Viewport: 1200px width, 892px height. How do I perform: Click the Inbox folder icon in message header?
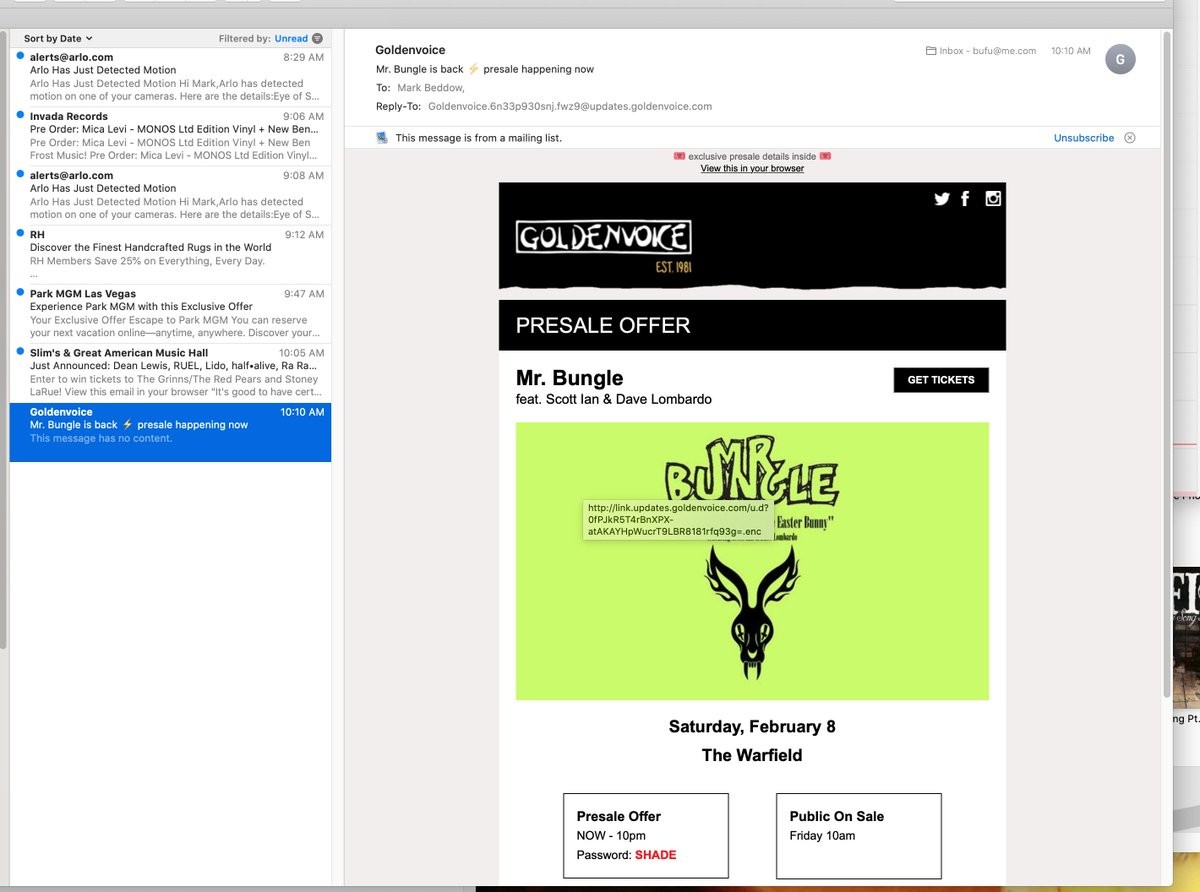(x=931, y=50)
